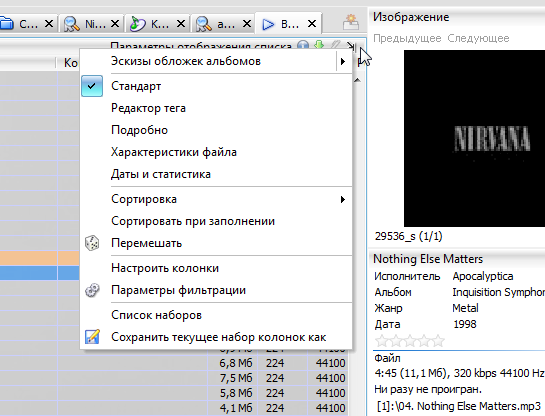Image resolution: width=545 pixels, height=416 pixels.
Task: Click the play icon on the B... tab
Action: coord(268,24)
